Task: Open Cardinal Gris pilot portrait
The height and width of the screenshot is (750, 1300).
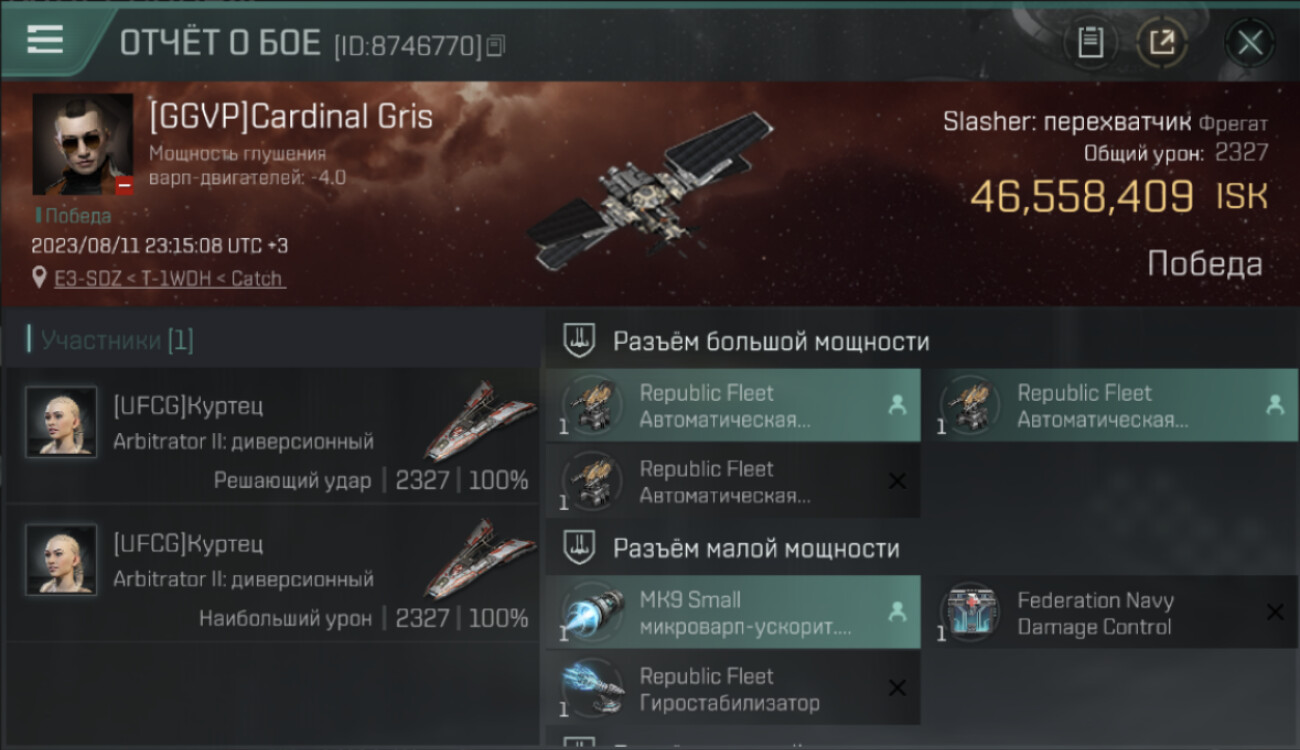Action: [x=83, y=145]
